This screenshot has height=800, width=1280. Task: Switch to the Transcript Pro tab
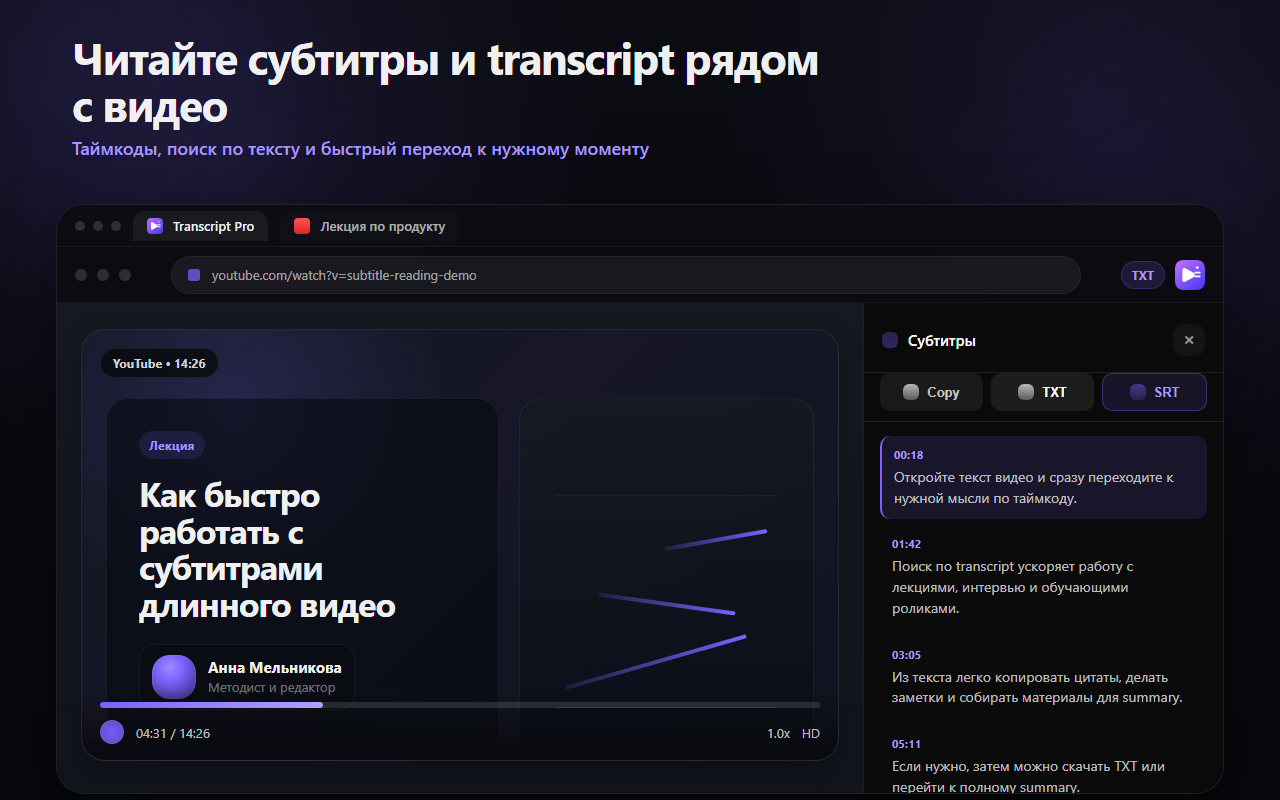tap(200, 226)
